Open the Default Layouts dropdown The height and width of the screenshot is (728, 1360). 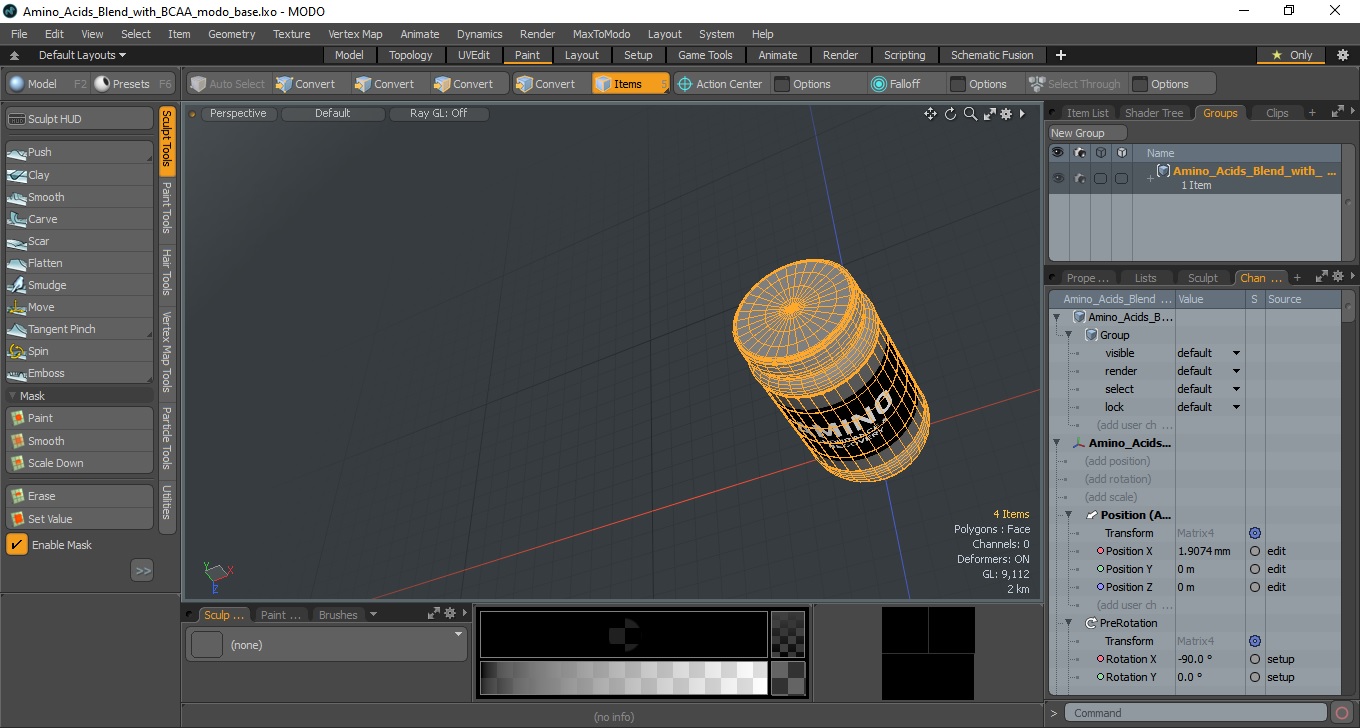tap(82, 55)
